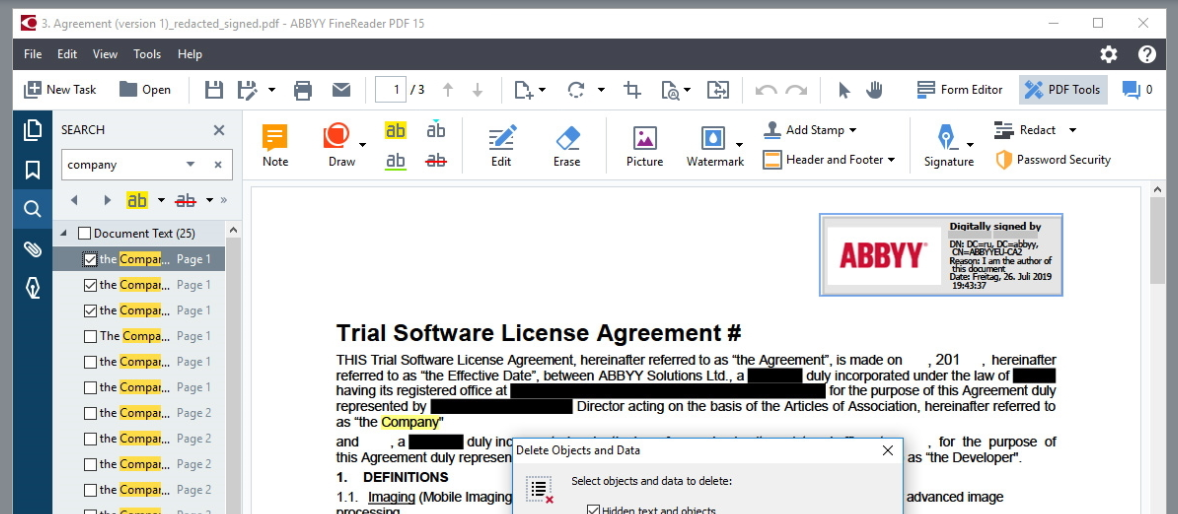Click the Picture tool
Screen dimensions: 1178x514
645,145
